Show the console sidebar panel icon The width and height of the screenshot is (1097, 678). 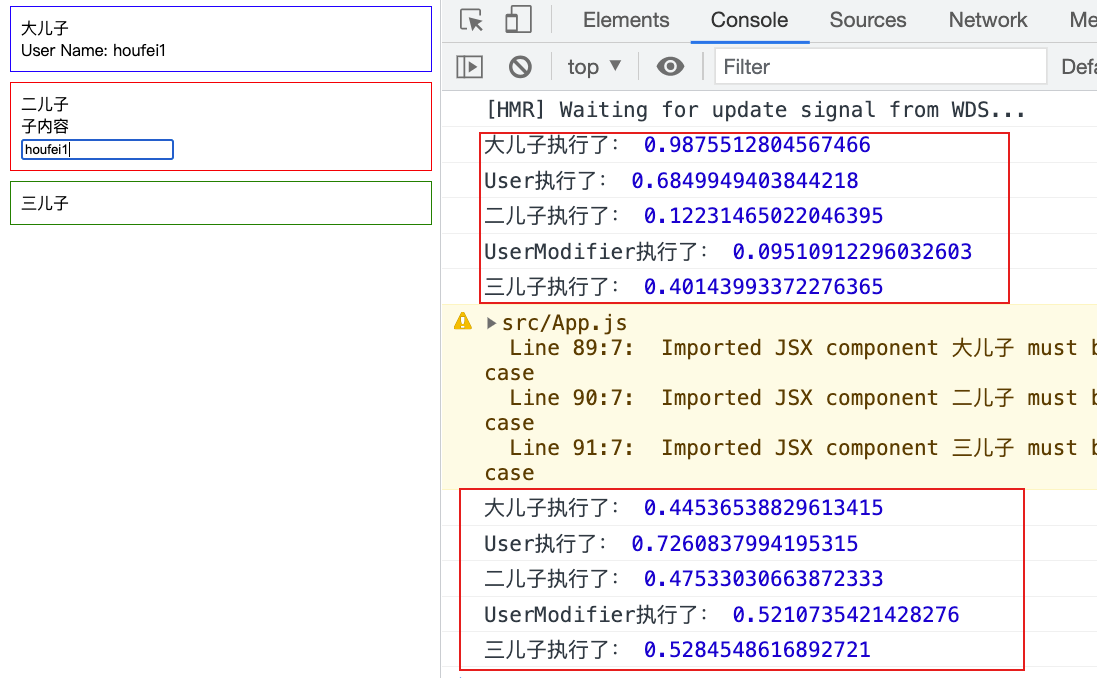coord(469,67)
